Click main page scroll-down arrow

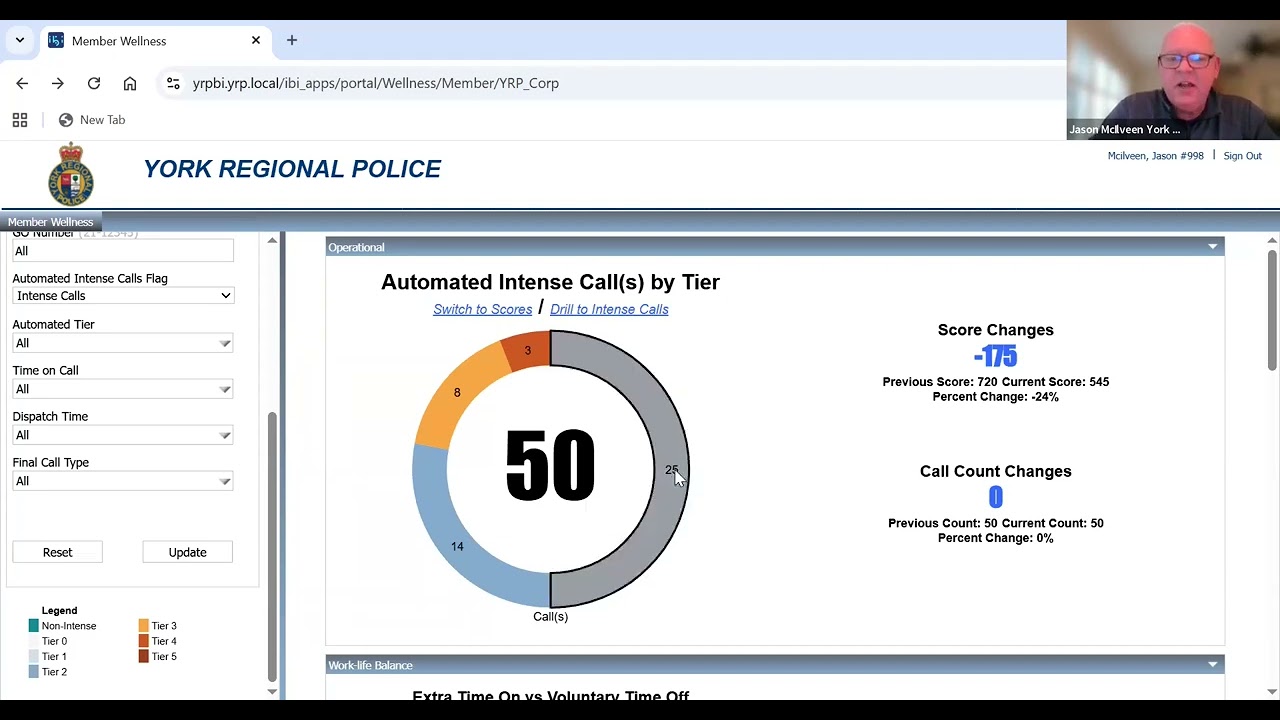1272,692
